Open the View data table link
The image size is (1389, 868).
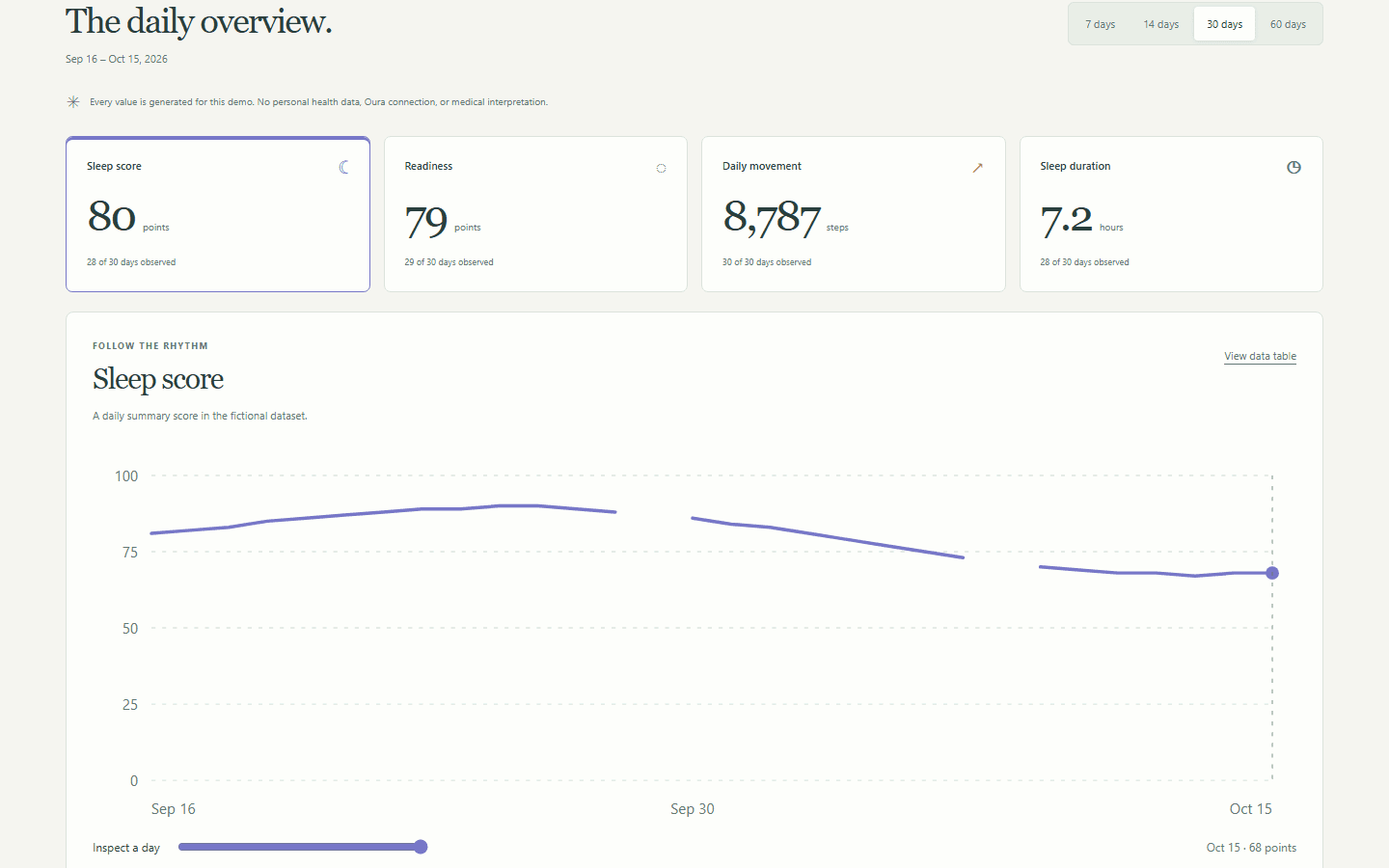(1260, 356)
